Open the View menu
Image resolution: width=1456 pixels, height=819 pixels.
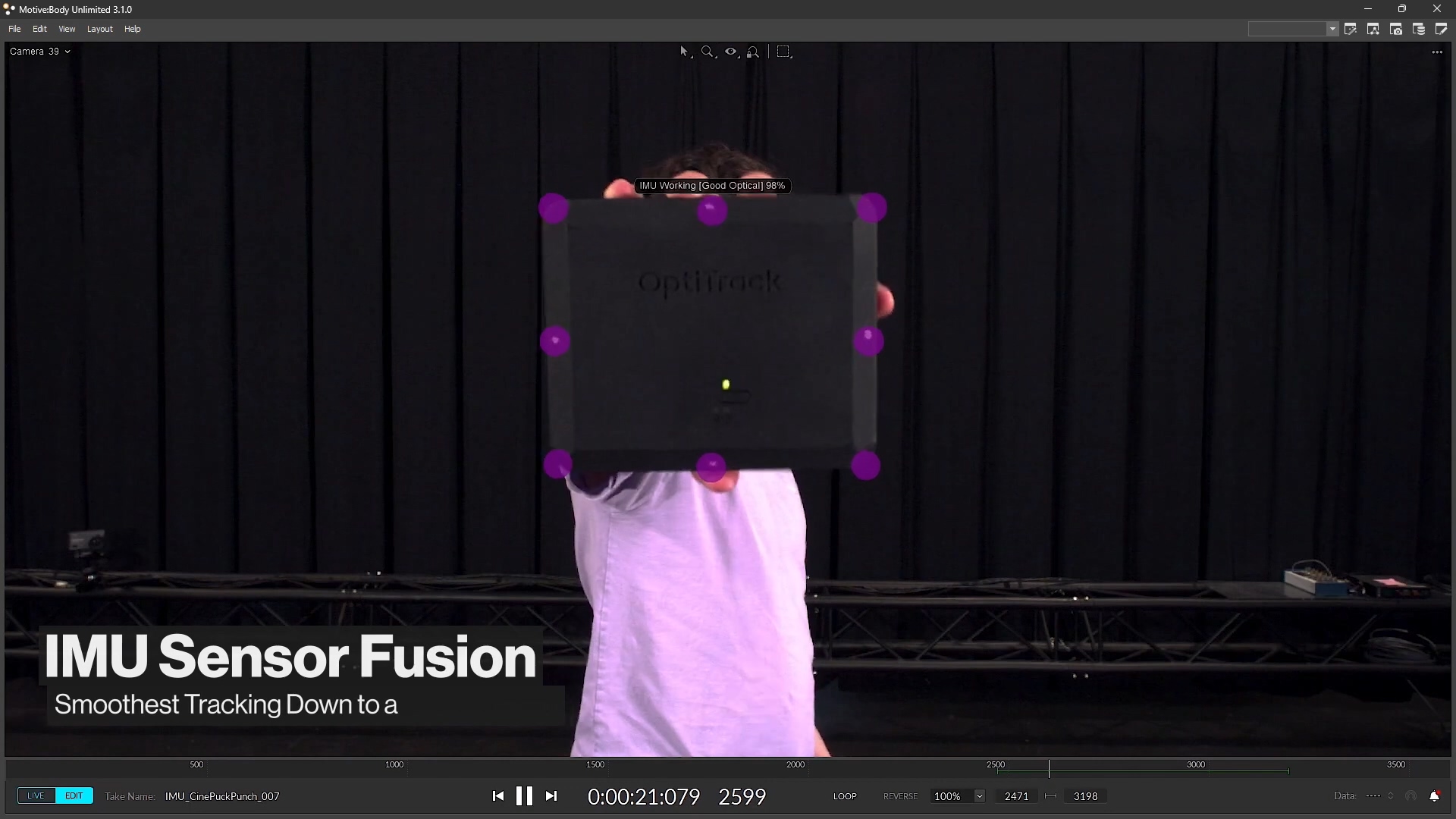67,29
